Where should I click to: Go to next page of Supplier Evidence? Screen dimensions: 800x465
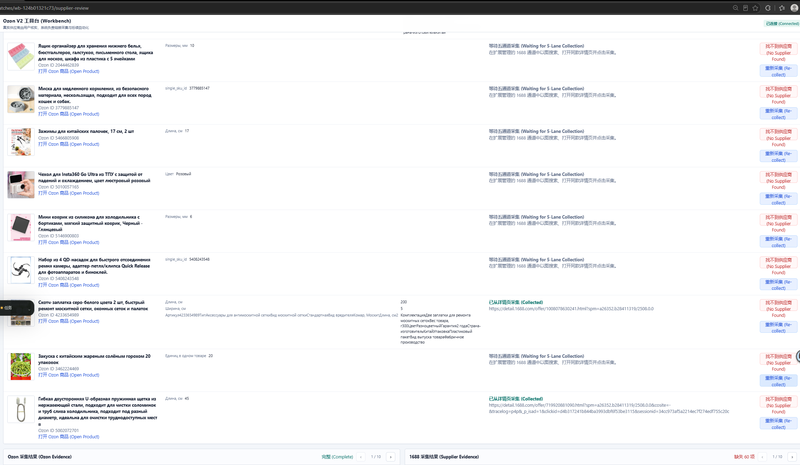[792, 457]
